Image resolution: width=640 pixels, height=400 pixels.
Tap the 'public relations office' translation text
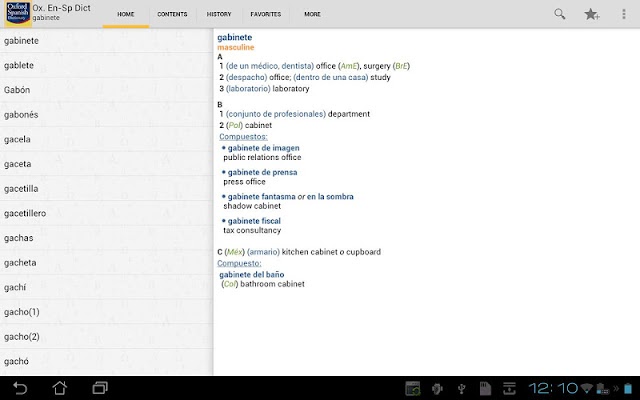tap(262, 158)
